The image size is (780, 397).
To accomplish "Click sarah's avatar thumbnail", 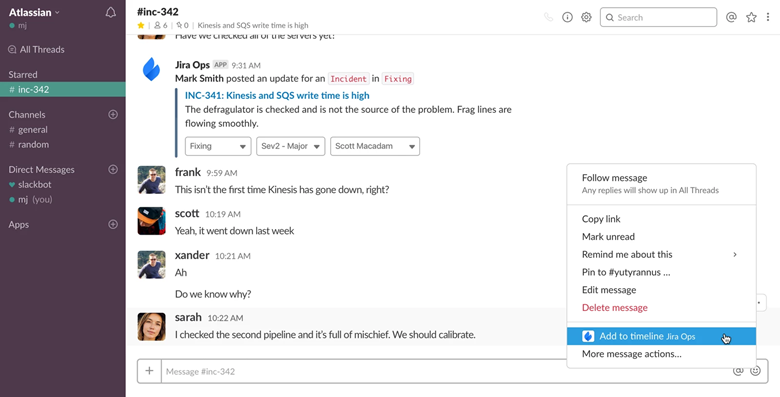I will pos(151,326).
